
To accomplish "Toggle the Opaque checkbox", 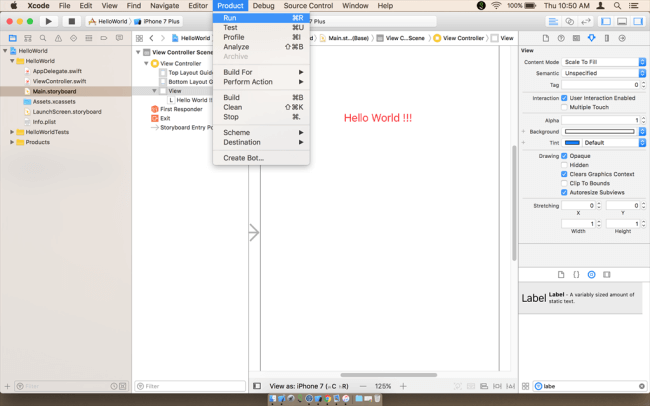I will [564, 156].
